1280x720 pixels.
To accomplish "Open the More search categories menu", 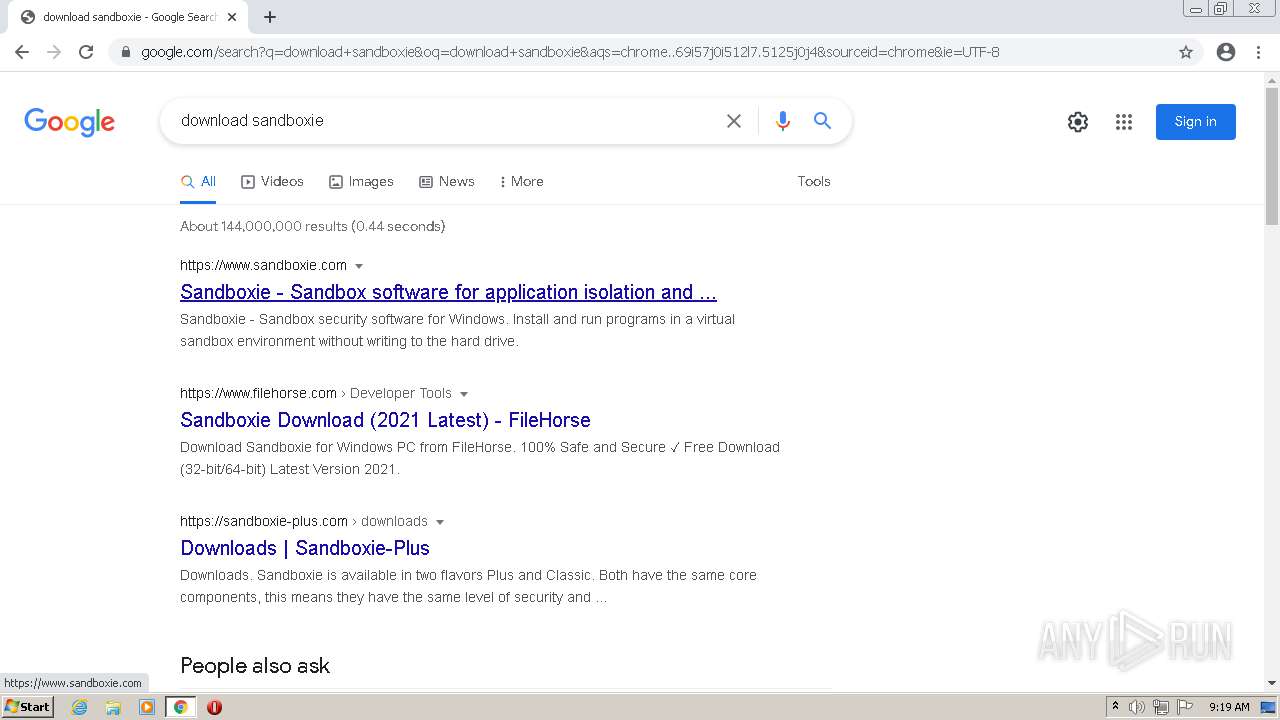I will pyautogui.click(x=521, y=182).
